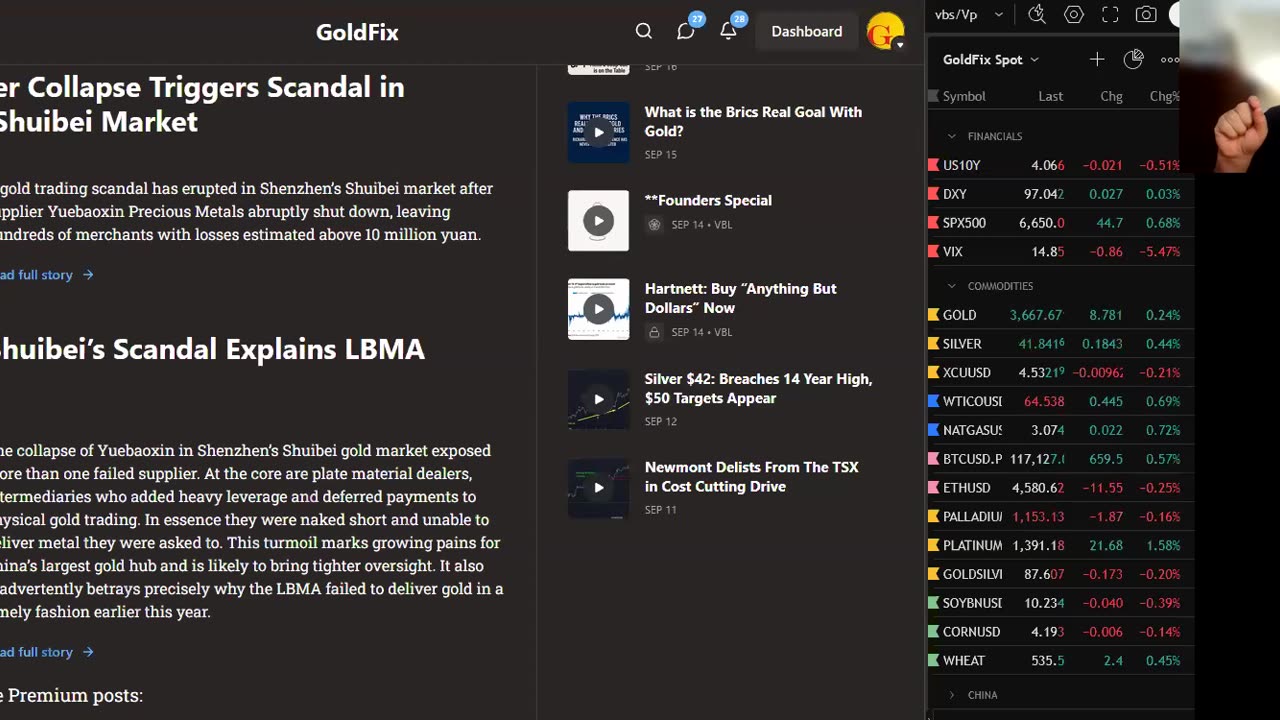Click the lock icon under Hartnett post
The image size is (1280, 720).
pos(654,332)
